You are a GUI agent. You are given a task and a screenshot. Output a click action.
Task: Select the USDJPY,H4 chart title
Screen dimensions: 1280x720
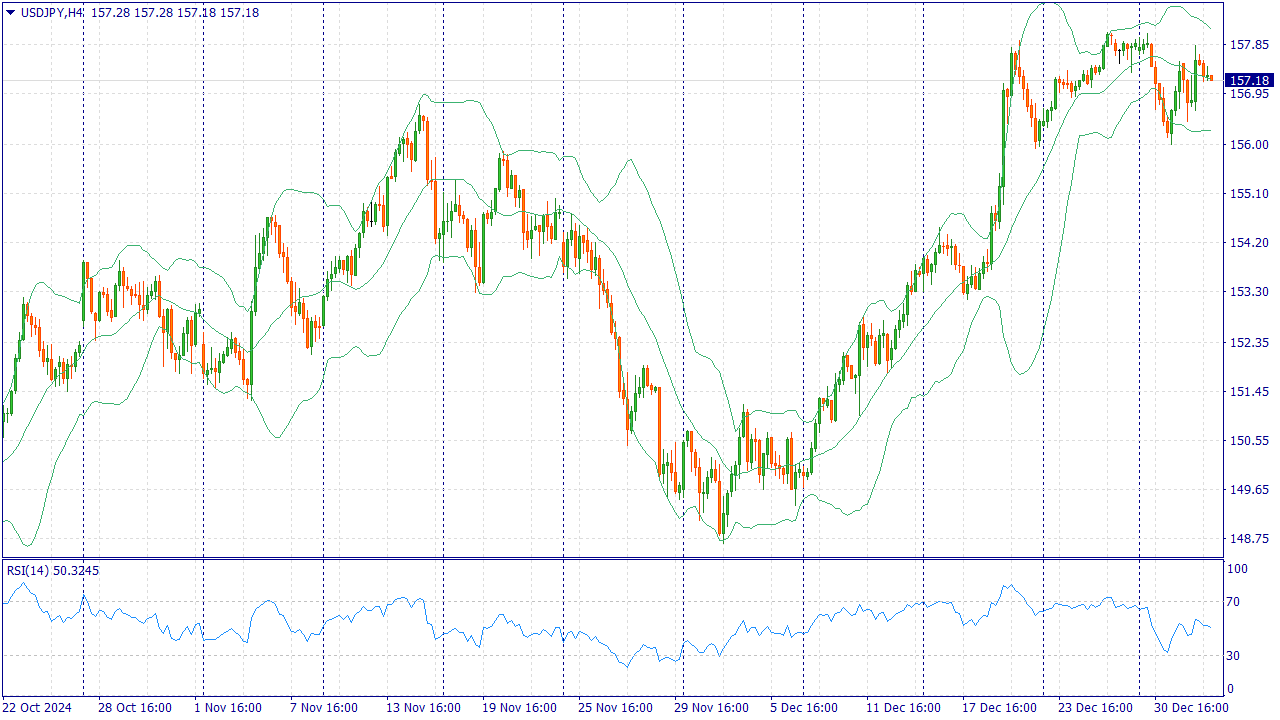[52, 12]
